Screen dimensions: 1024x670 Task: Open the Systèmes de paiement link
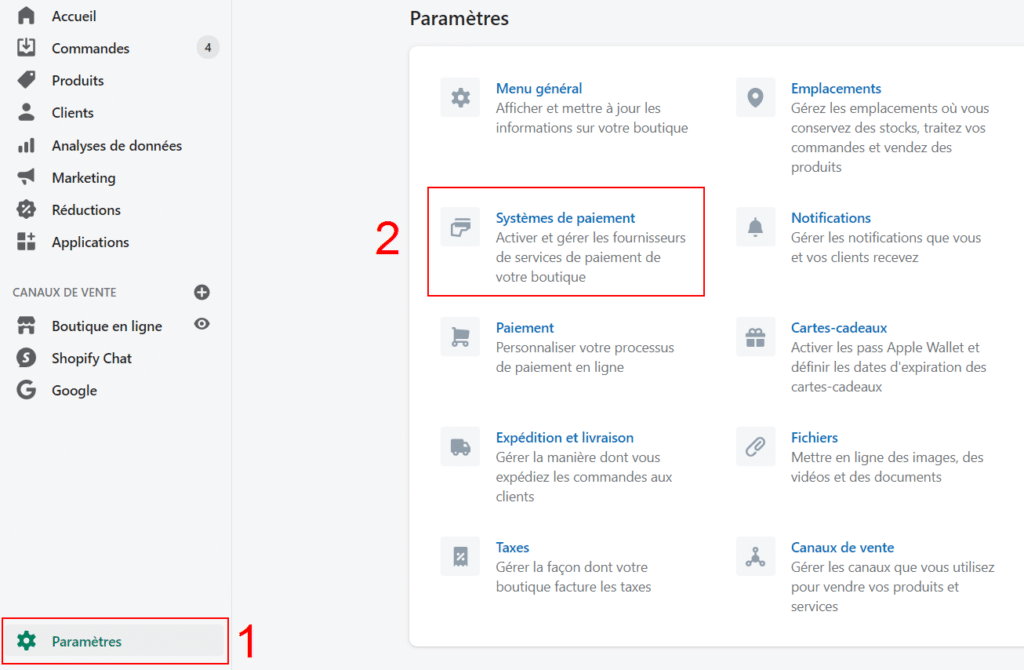click(x=565, y=218)
